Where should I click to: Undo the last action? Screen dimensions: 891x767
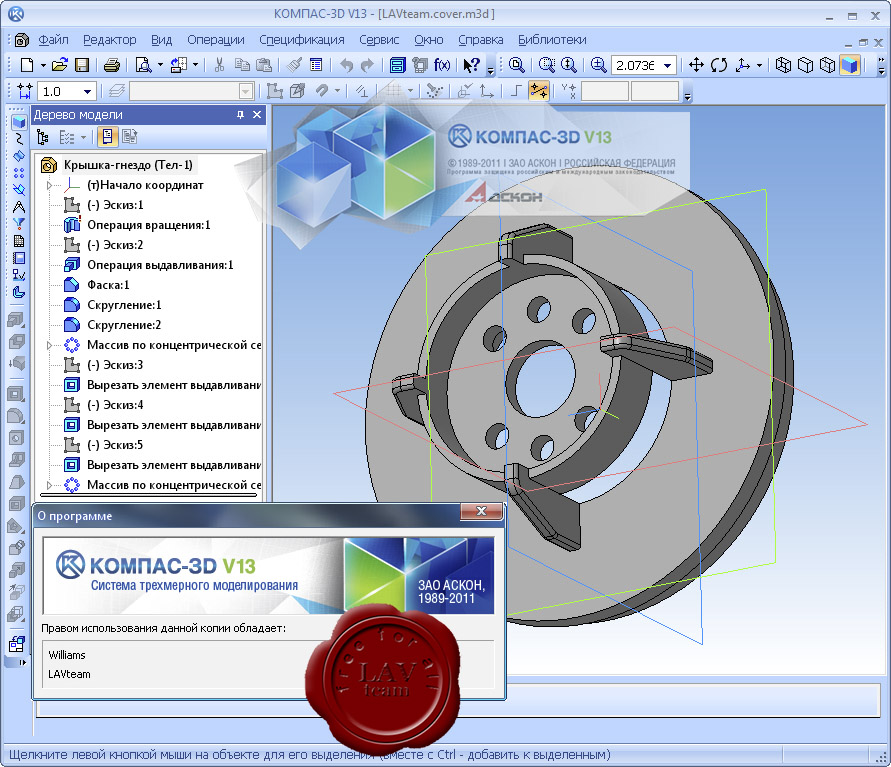pyautogui.click(x=346, y=65)
